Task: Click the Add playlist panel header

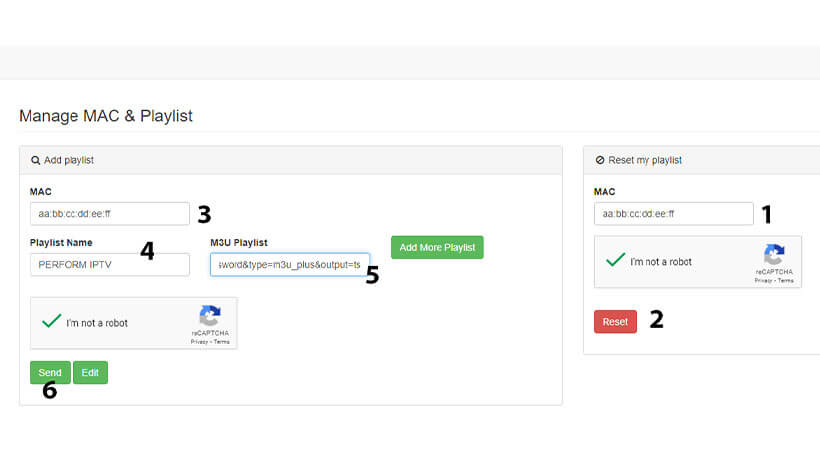Action: coord(291,160)
